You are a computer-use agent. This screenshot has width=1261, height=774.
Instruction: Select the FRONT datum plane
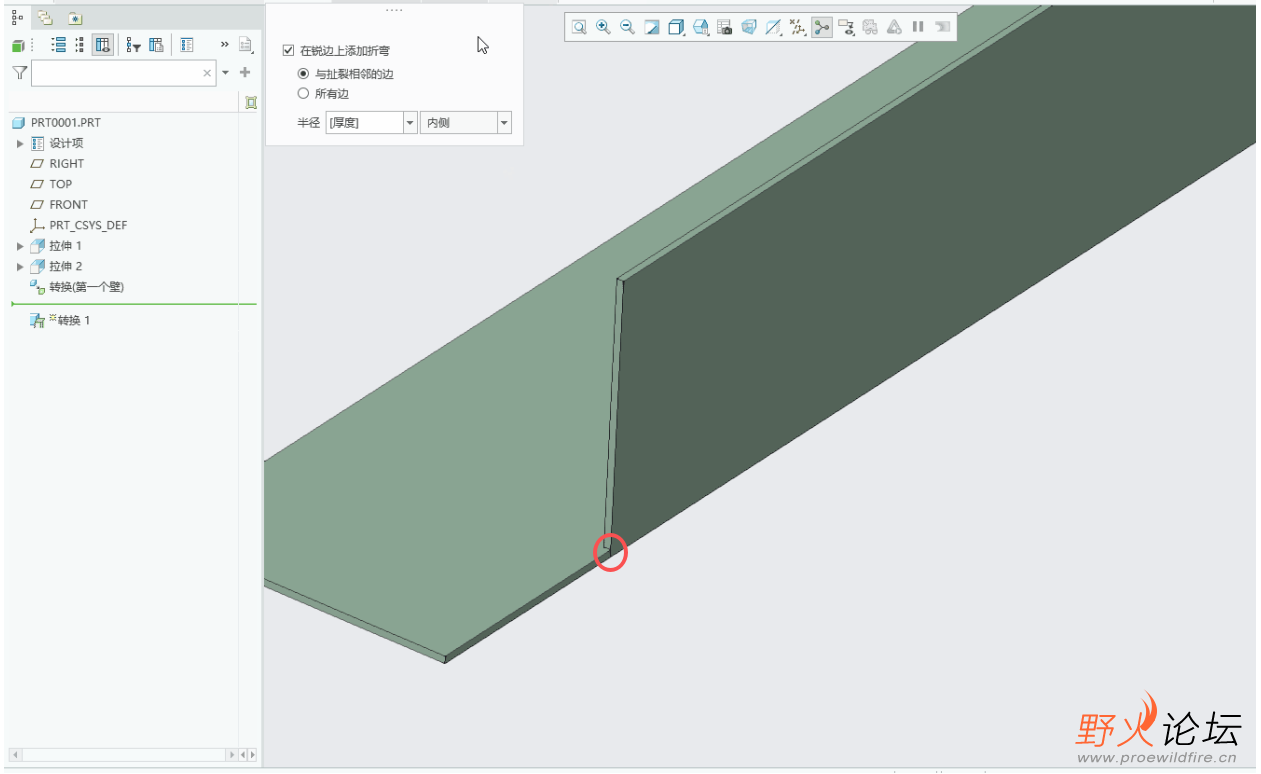point(69,205)
